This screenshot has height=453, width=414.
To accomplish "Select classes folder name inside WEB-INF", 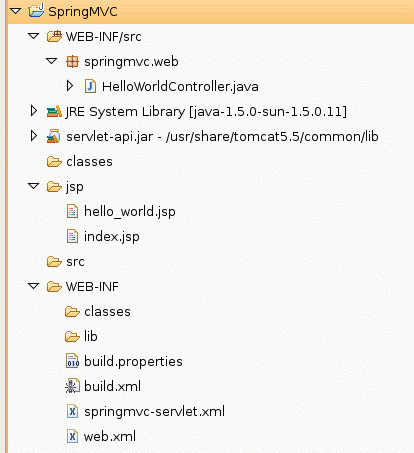I will 107,311.
